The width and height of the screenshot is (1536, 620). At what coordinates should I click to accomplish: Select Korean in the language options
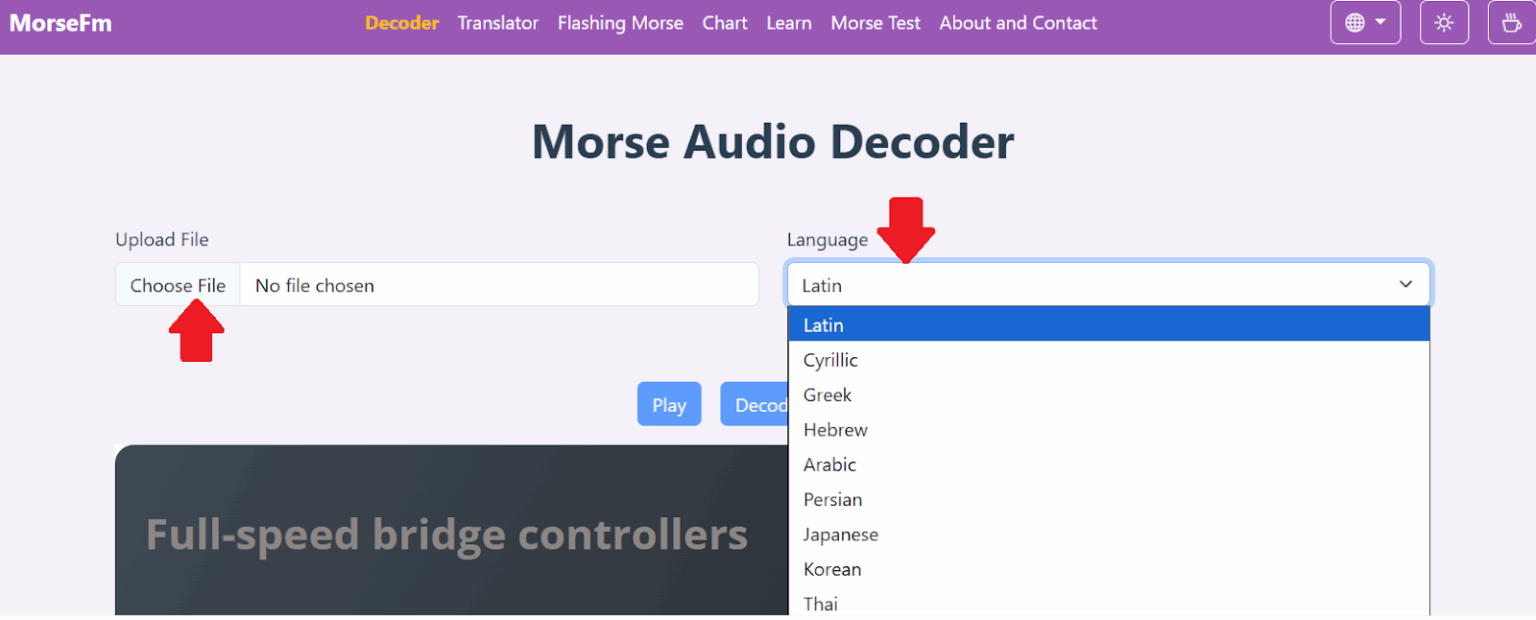pos(832,568)
